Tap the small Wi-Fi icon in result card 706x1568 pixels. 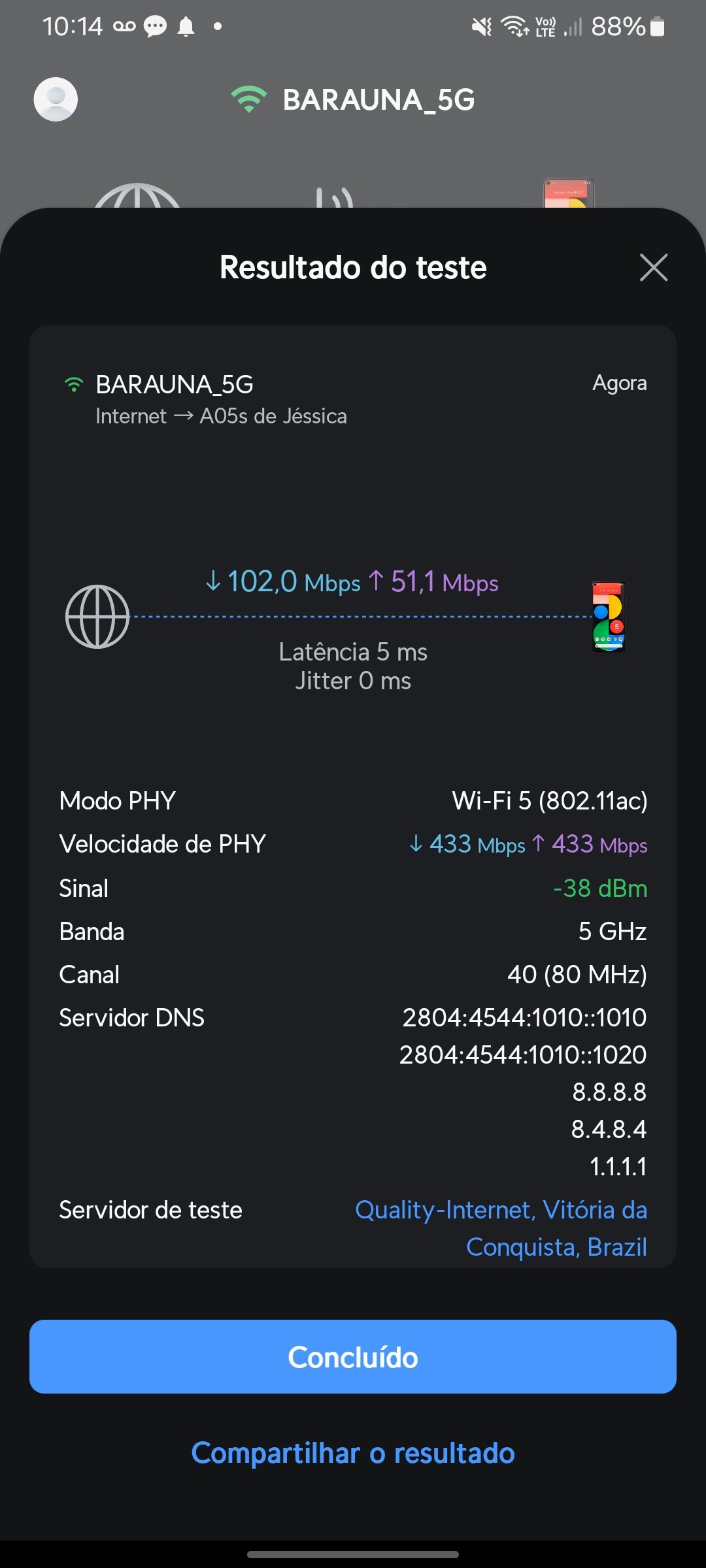click(x=74, y=384)
